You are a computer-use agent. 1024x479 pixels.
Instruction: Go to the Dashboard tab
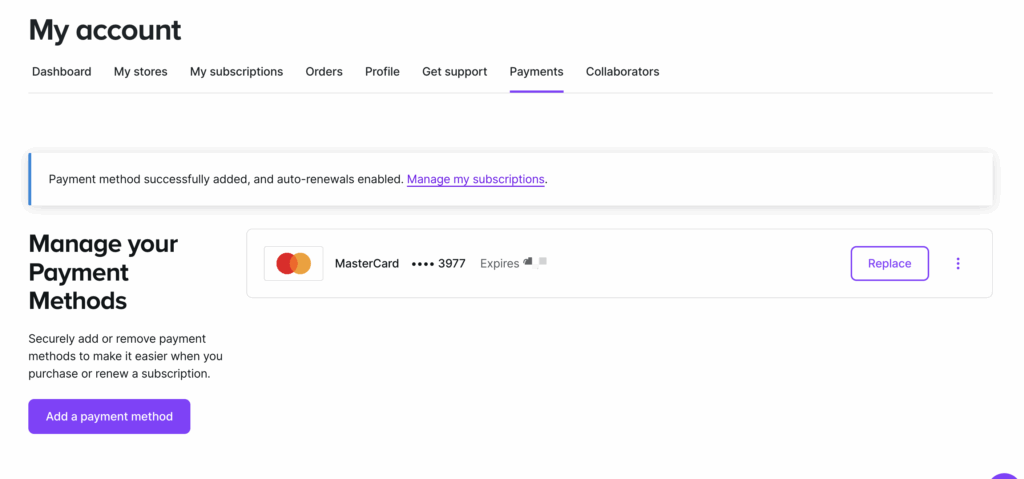(x=61, y=72)
